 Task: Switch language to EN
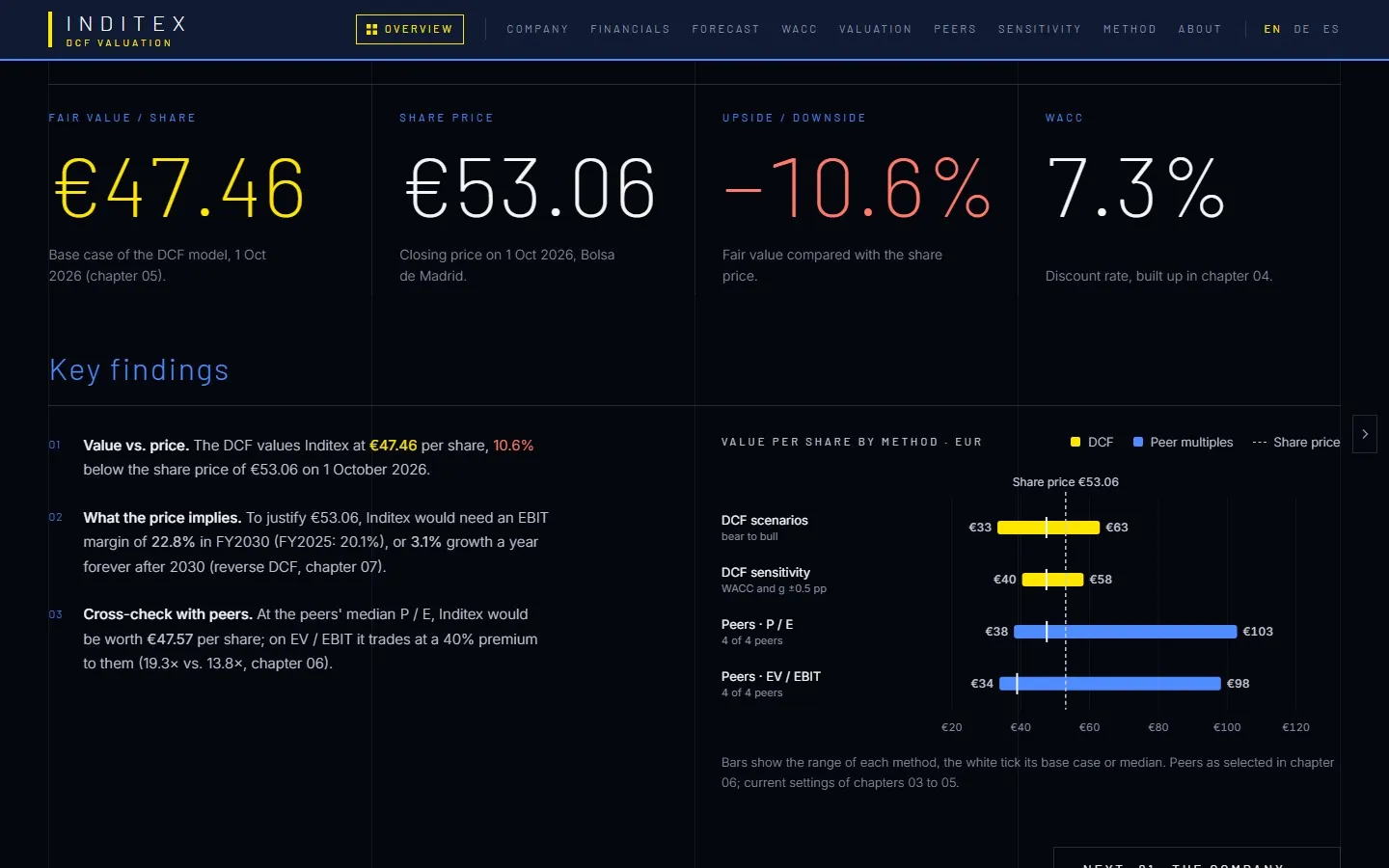[1272, 29]
